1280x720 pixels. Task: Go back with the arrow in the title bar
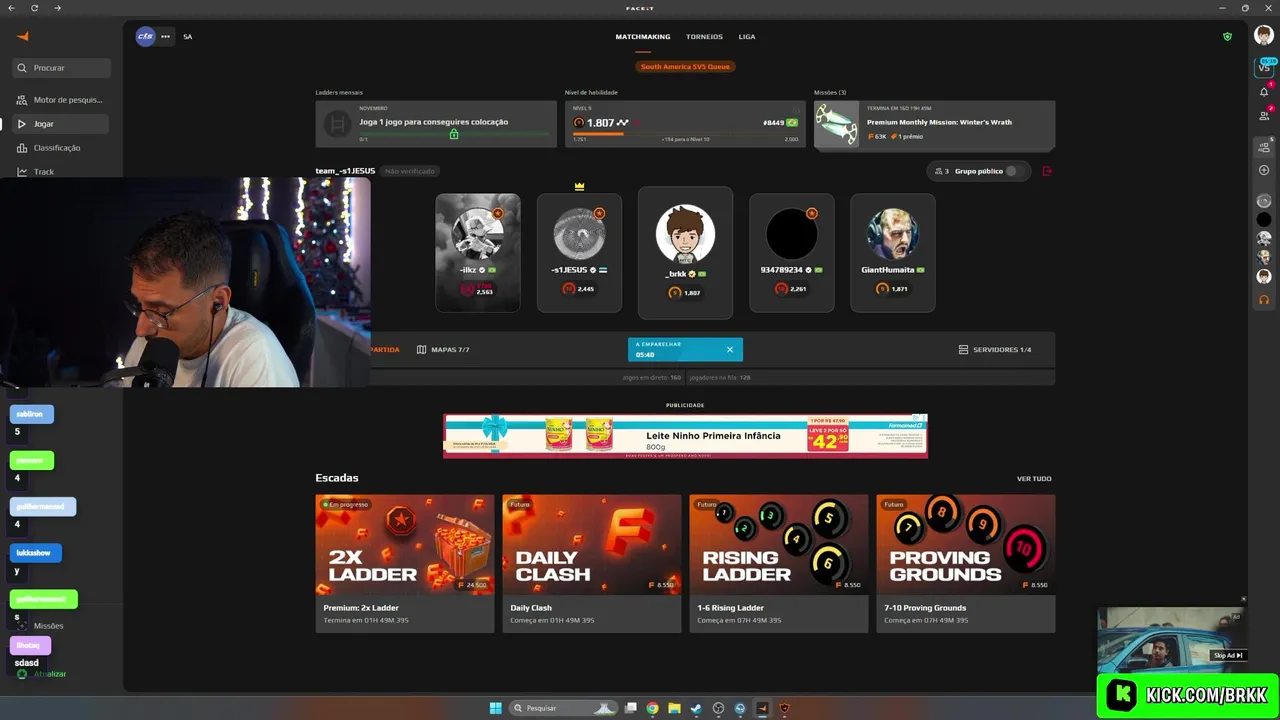[x=11, y=8]
